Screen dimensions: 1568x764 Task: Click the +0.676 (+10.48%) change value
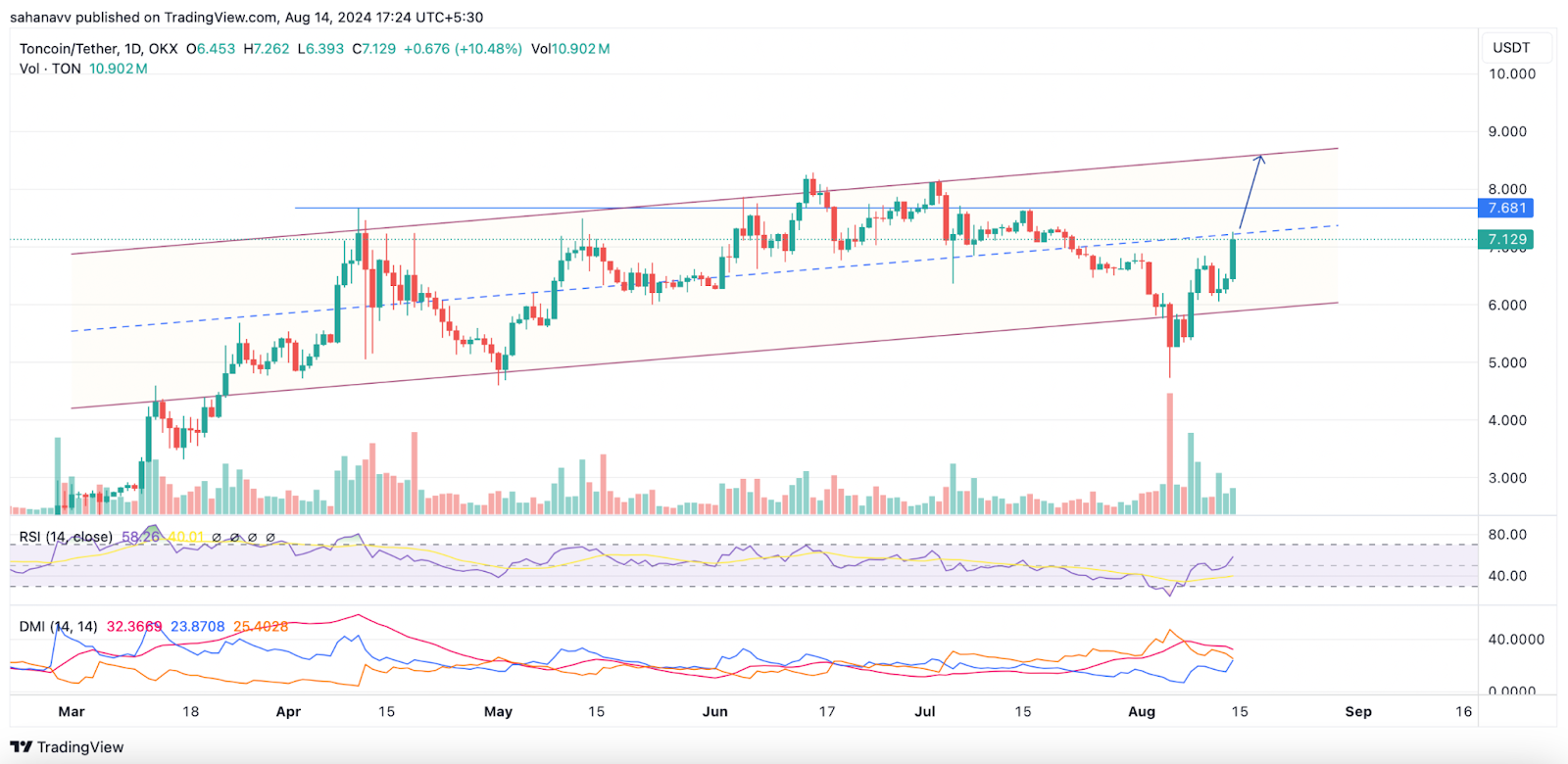pyautogui.click(x=463, y=48)
